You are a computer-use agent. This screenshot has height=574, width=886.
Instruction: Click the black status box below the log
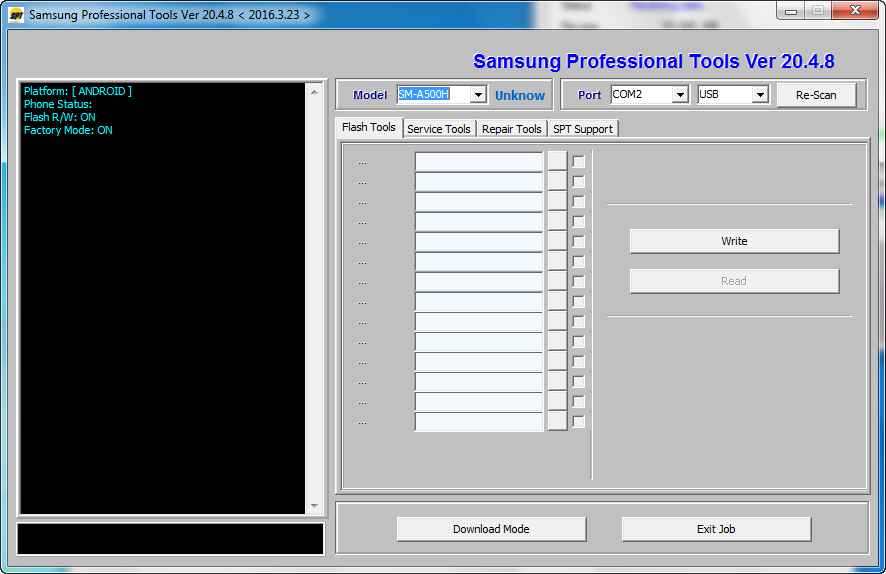[x=171, y=539]
